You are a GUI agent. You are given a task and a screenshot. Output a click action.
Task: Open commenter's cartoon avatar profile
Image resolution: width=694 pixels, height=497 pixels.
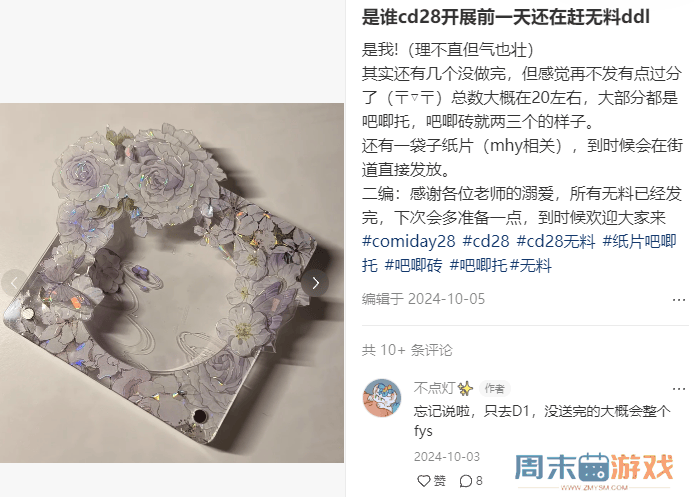pos(382,398)
